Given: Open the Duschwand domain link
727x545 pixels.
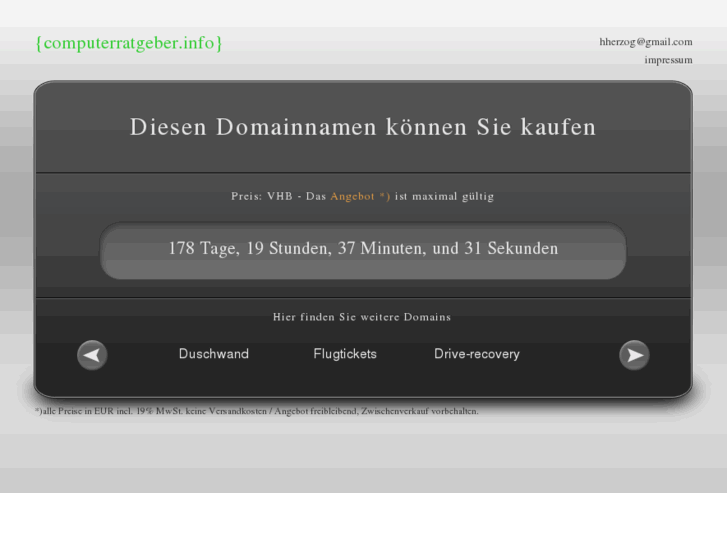Looking at the screenshot, I should (214, 354).
